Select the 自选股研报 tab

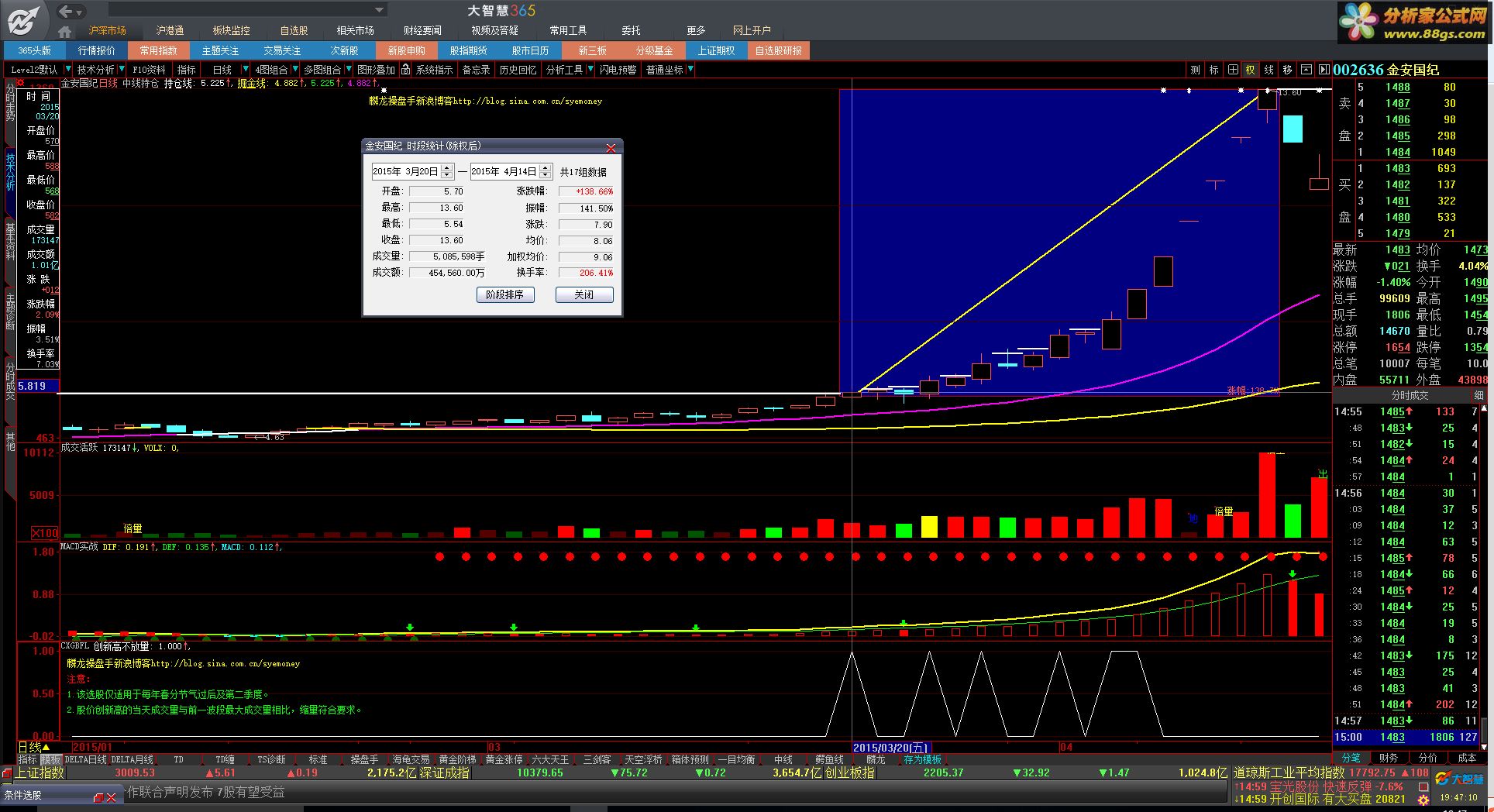point(779,51)
